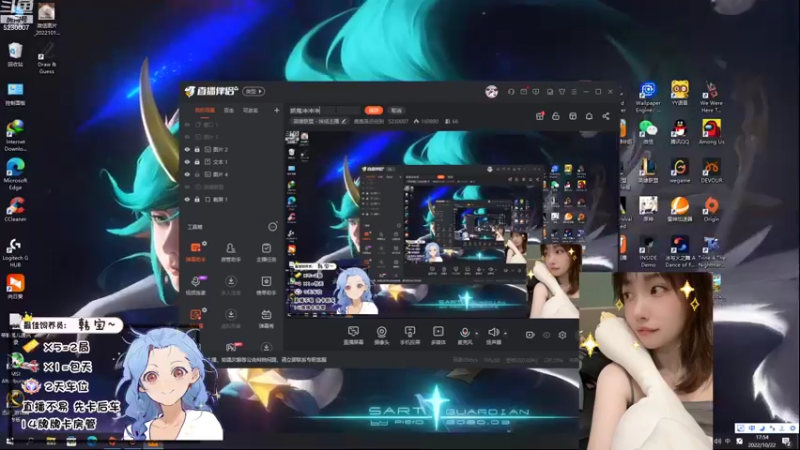
Task: Open Windows Start button on taskbar
Action: 9,441
